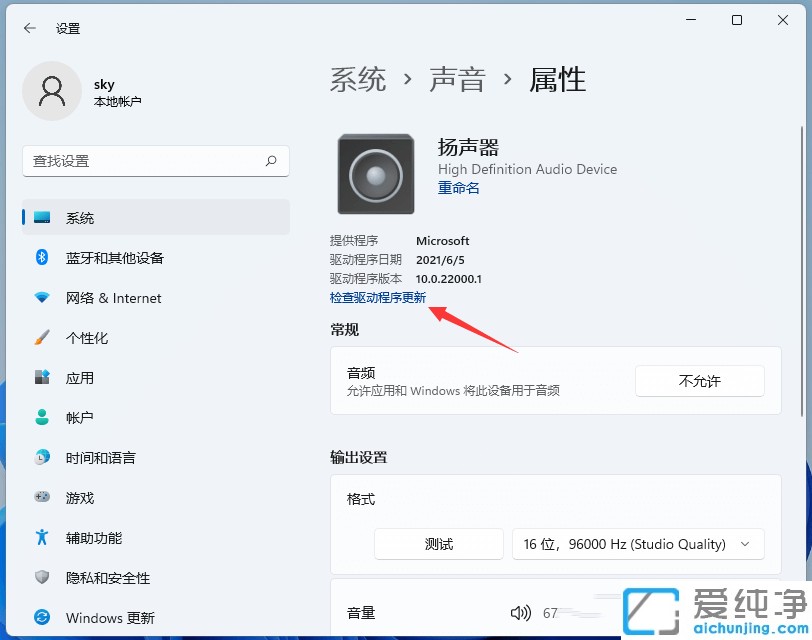The height and width of the screenshot is (640, 812).
Task: Click the 重命名 (Rename) link
Action: 458,188
